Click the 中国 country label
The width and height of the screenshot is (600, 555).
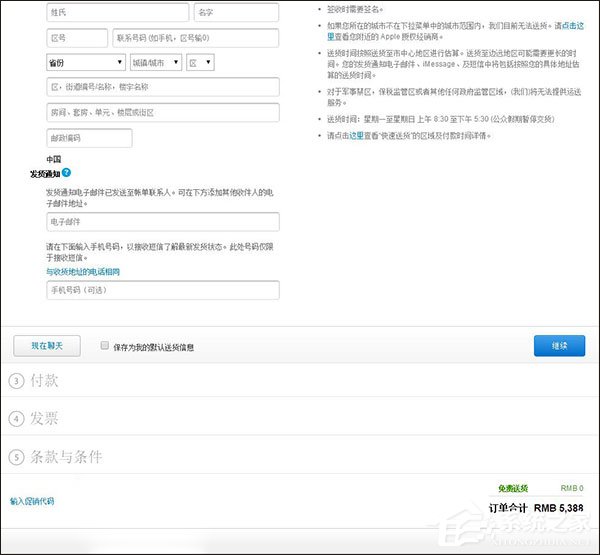tap(54, 159)
